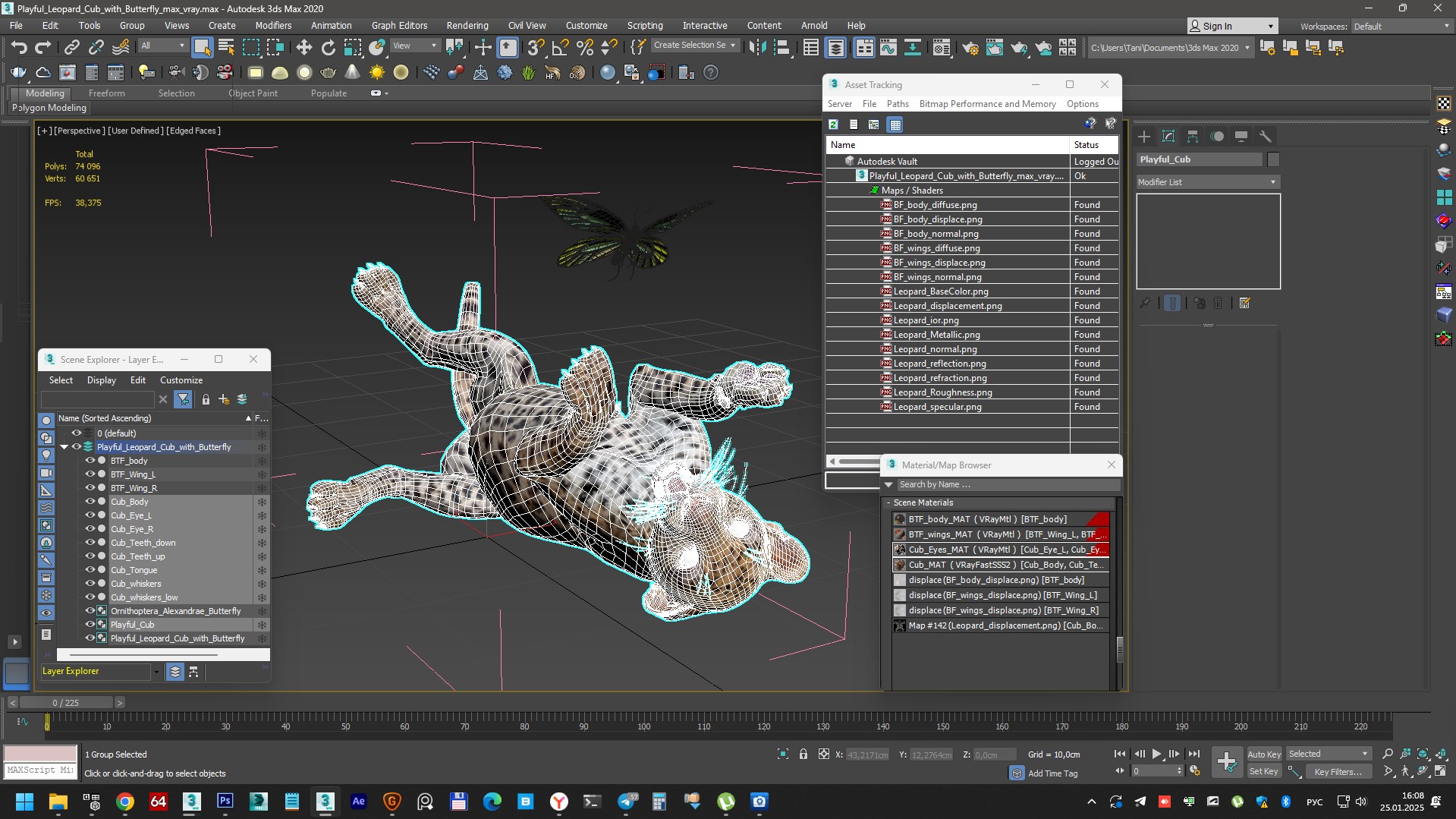
Task: Click the Undo arrow icon
Action: (x=19, y=48)
